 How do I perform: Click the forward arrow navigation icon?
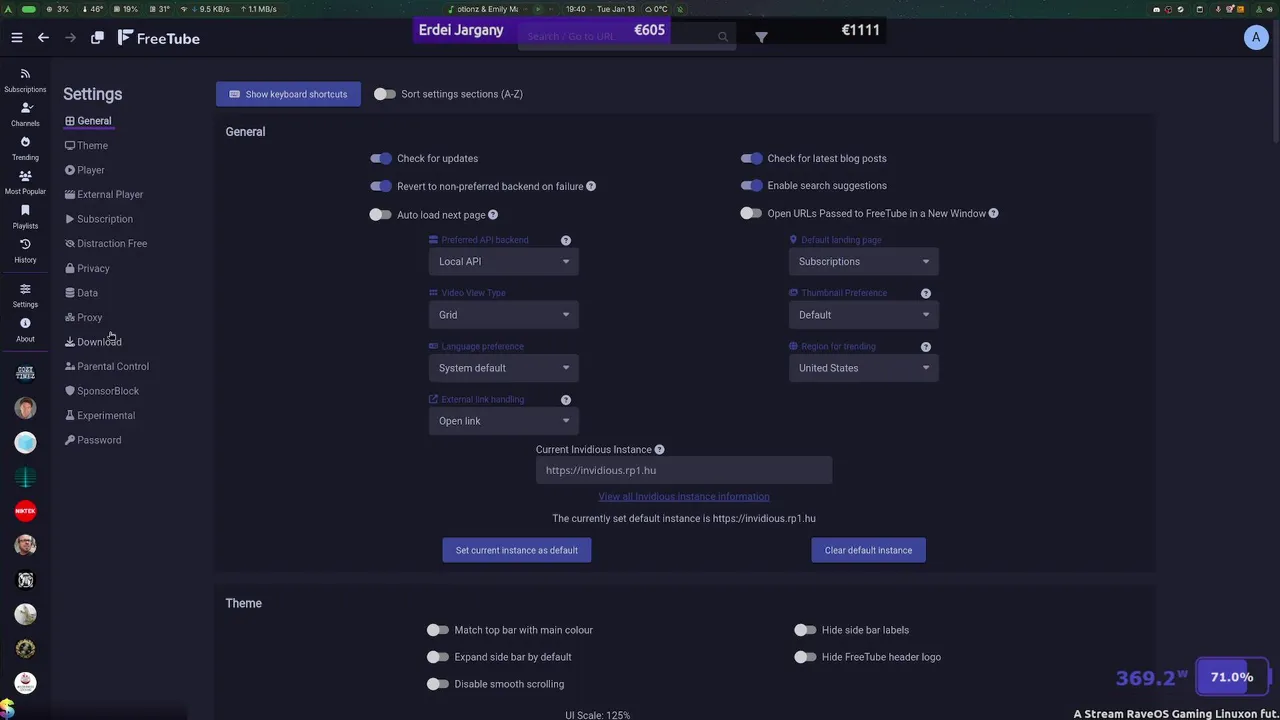point(70,38)
